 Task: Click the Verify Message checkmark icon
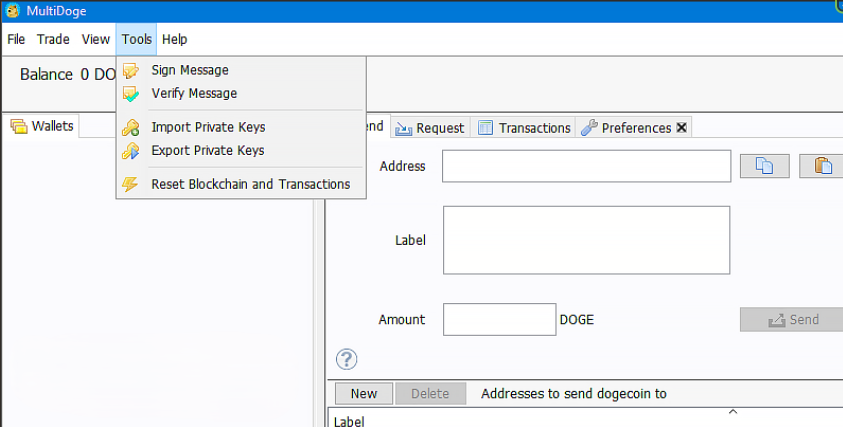(130, 93)
